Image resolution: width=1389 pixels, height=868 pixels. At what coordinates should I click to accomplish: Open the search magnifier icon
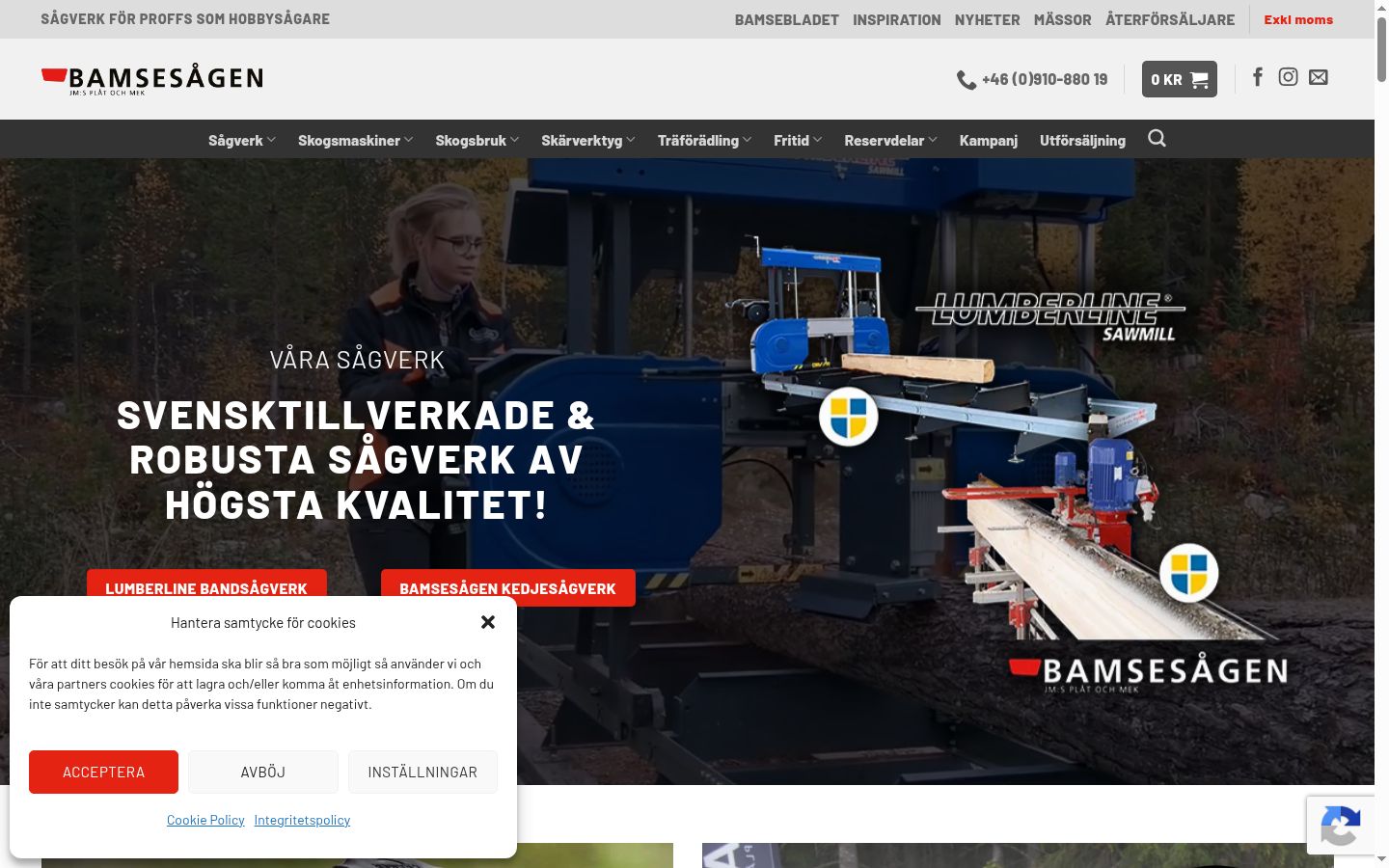(x=1157, y=139)
